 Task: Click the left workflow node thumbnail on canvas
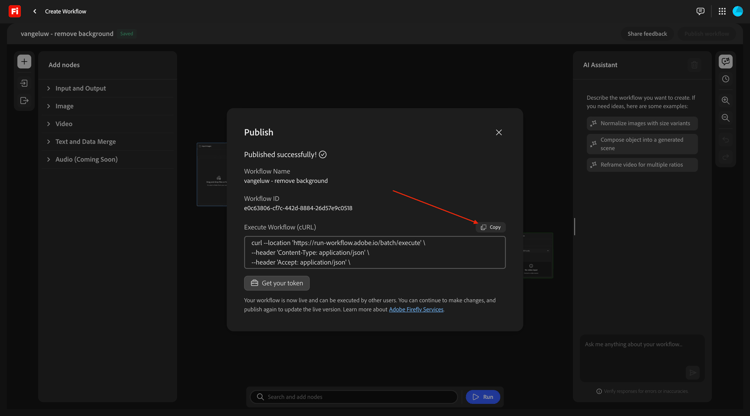click(x=212, y=175)
